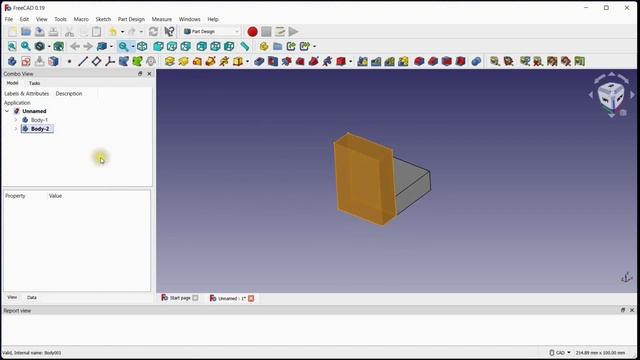
Task: Click the Create group folder icon
Action: click(278, 46)
